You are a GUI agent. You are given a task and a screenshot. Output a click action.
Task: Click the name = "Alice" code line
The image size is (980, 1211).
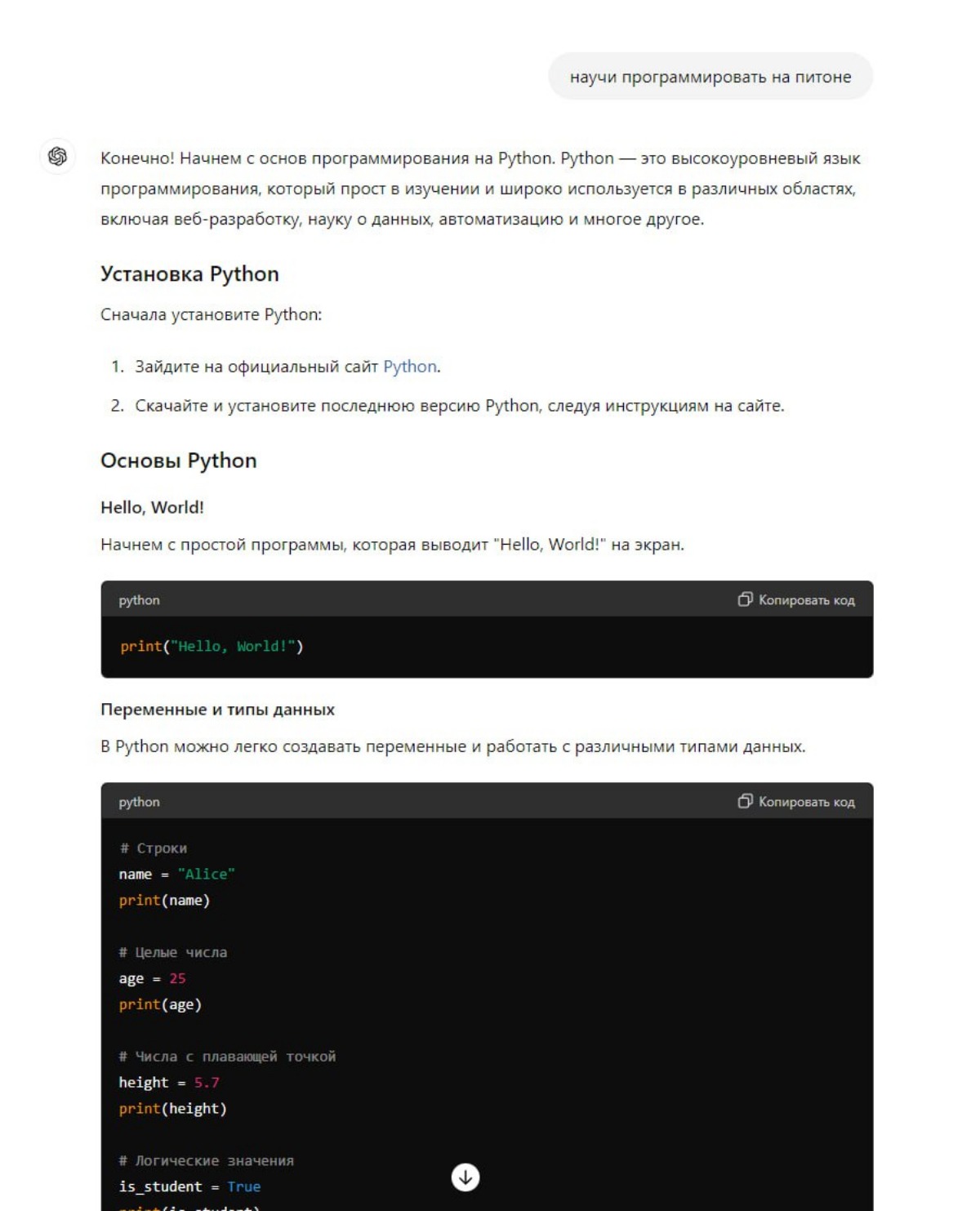[x=176, y=874]
